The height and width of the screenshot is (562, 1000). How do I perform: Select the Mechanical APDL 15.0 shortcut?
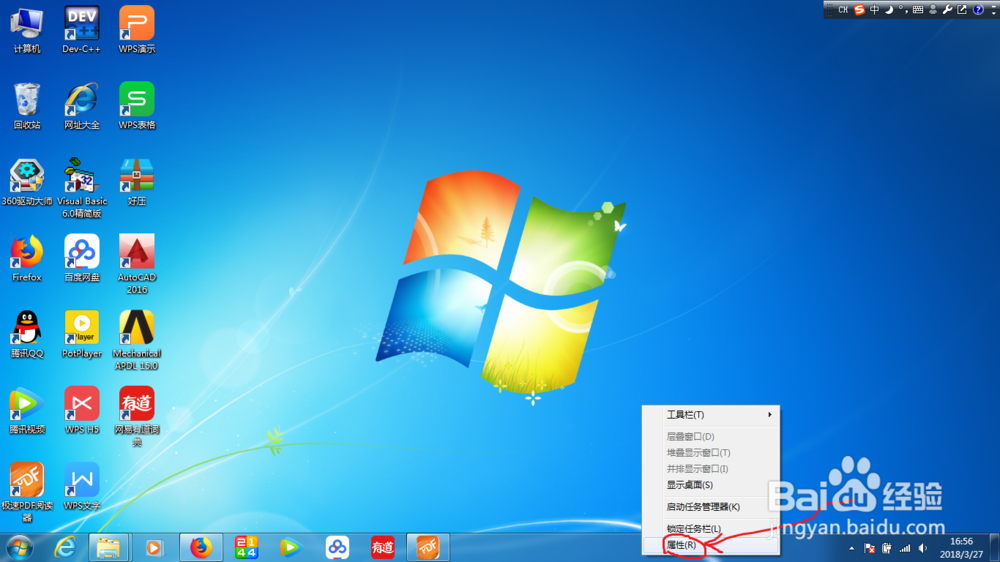(x=136, y=340)
